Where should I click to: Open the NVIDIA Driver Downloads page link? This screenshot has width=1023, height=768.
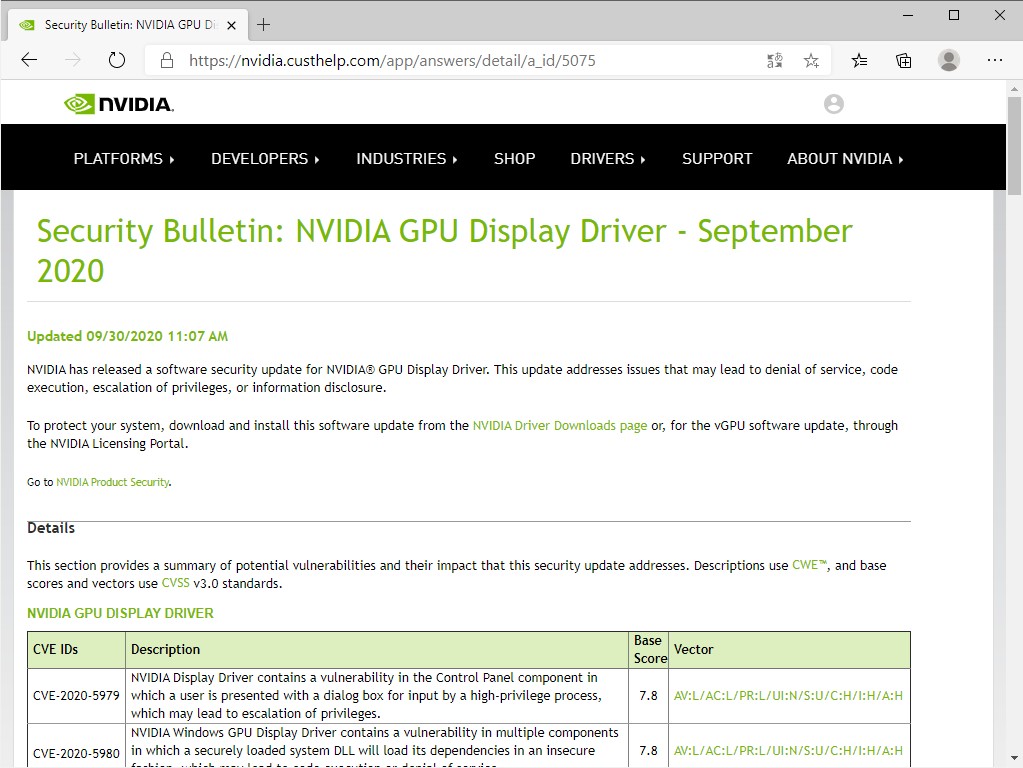point(560,425)
